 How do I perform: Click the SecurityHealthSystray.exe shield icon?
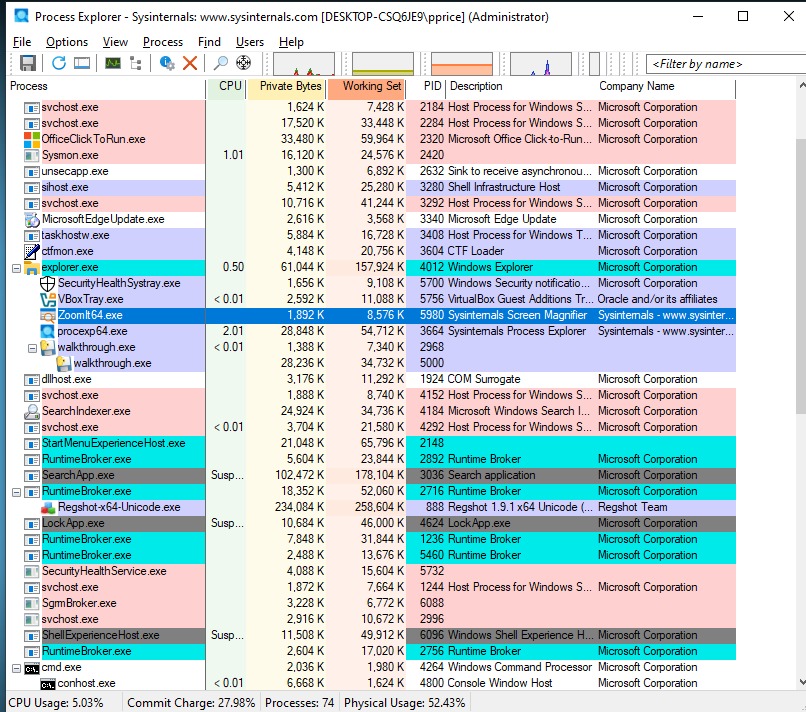coord(47,283)
